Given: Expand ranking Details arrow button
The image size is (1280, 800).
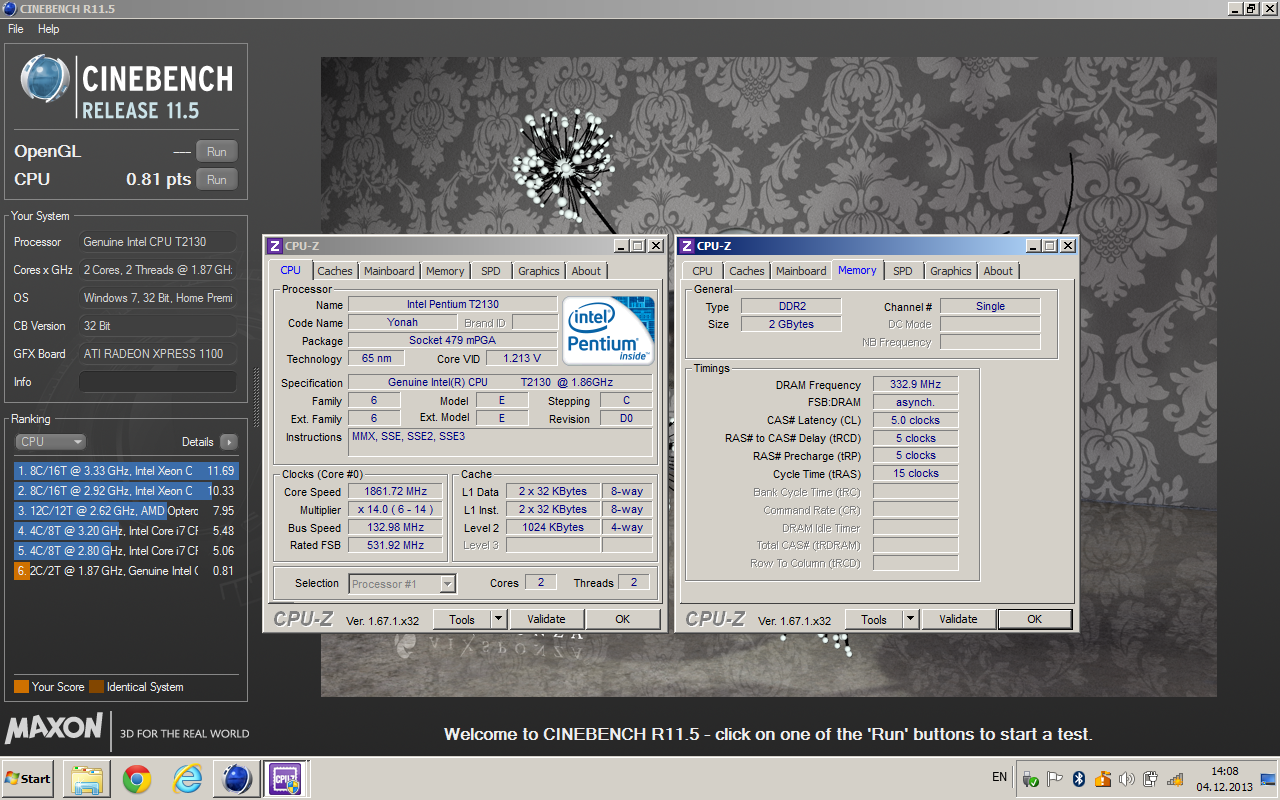Looking at the screenshot, I should coord(229,442).
